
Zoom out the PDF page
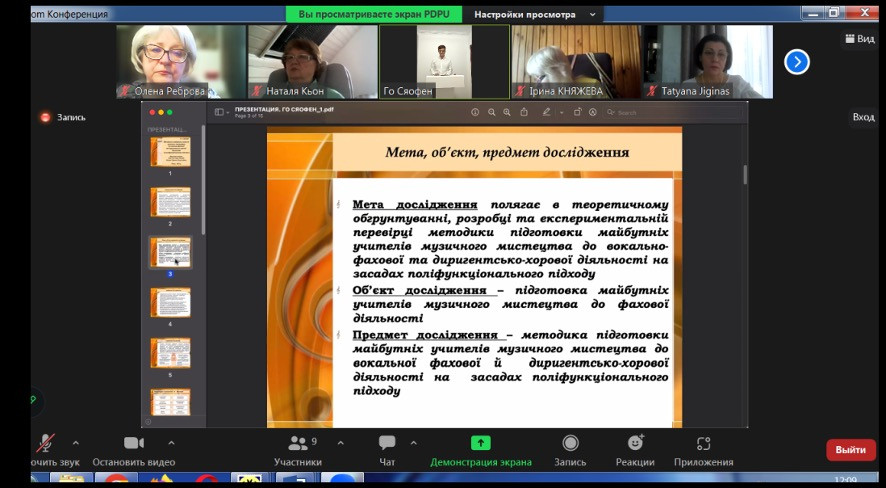[492, 112]
